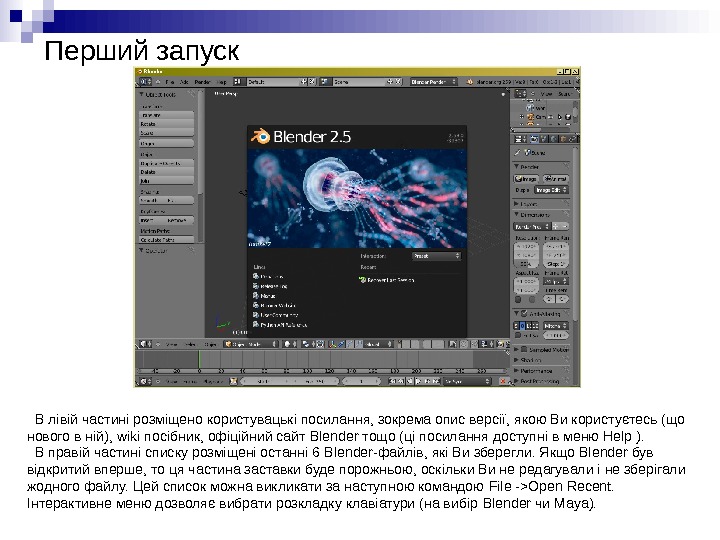Click Recover Last Session on splash

[x=387, y=280]
